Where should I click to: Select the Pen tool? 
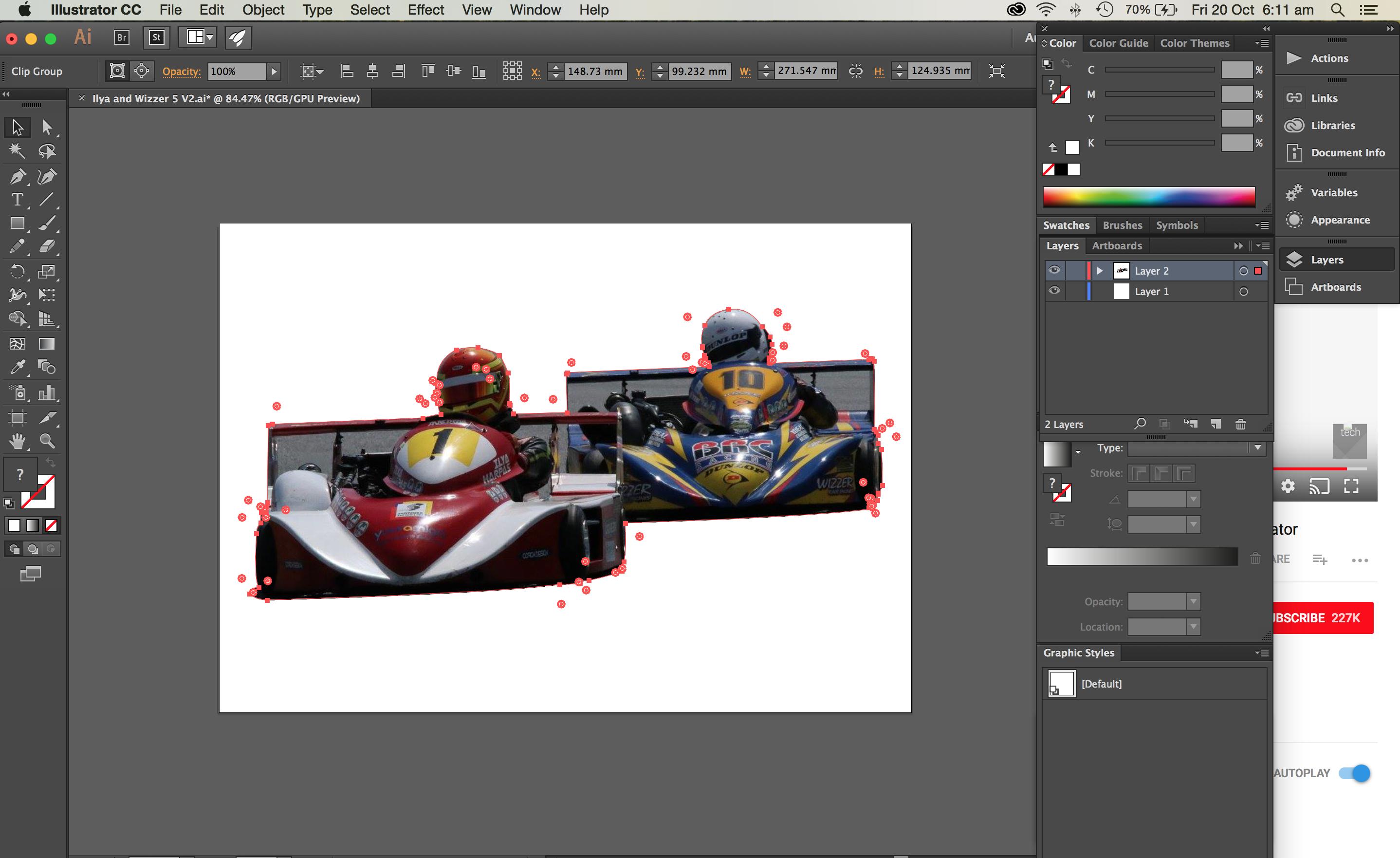pos(17,176)
